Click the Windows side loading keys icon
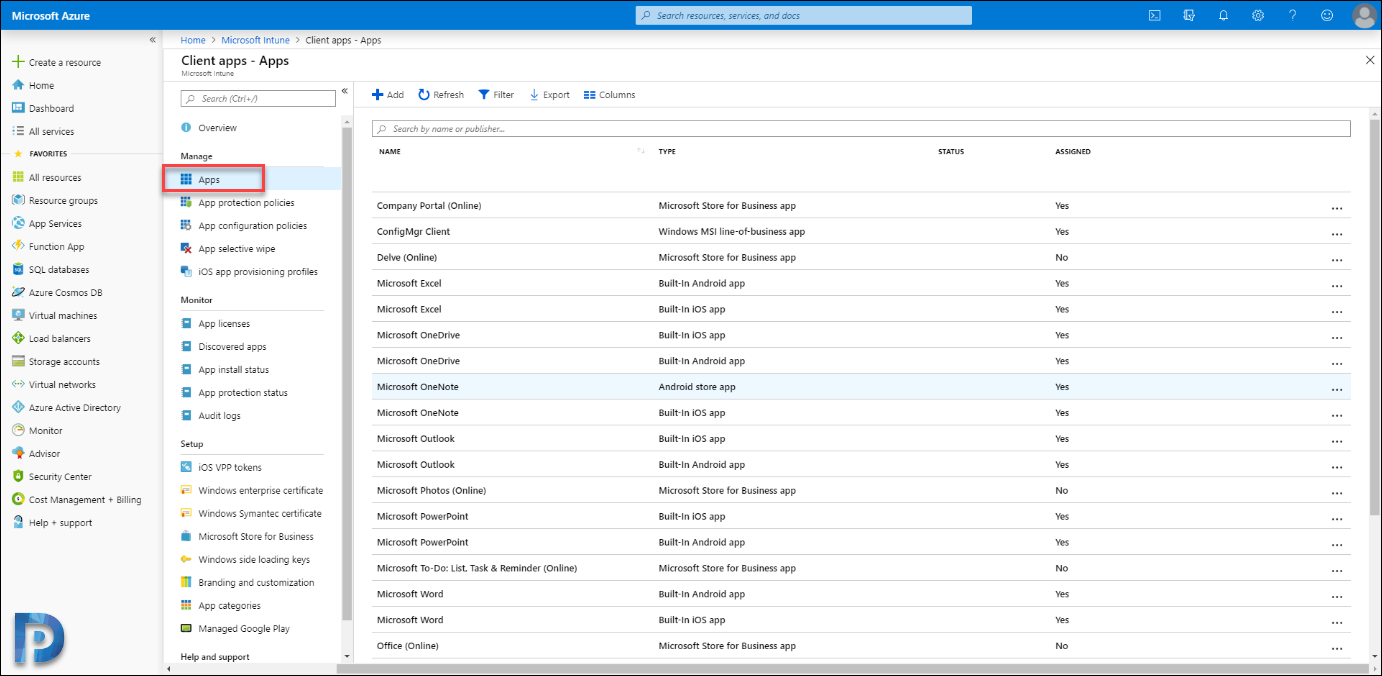 (x=186, y=559)
